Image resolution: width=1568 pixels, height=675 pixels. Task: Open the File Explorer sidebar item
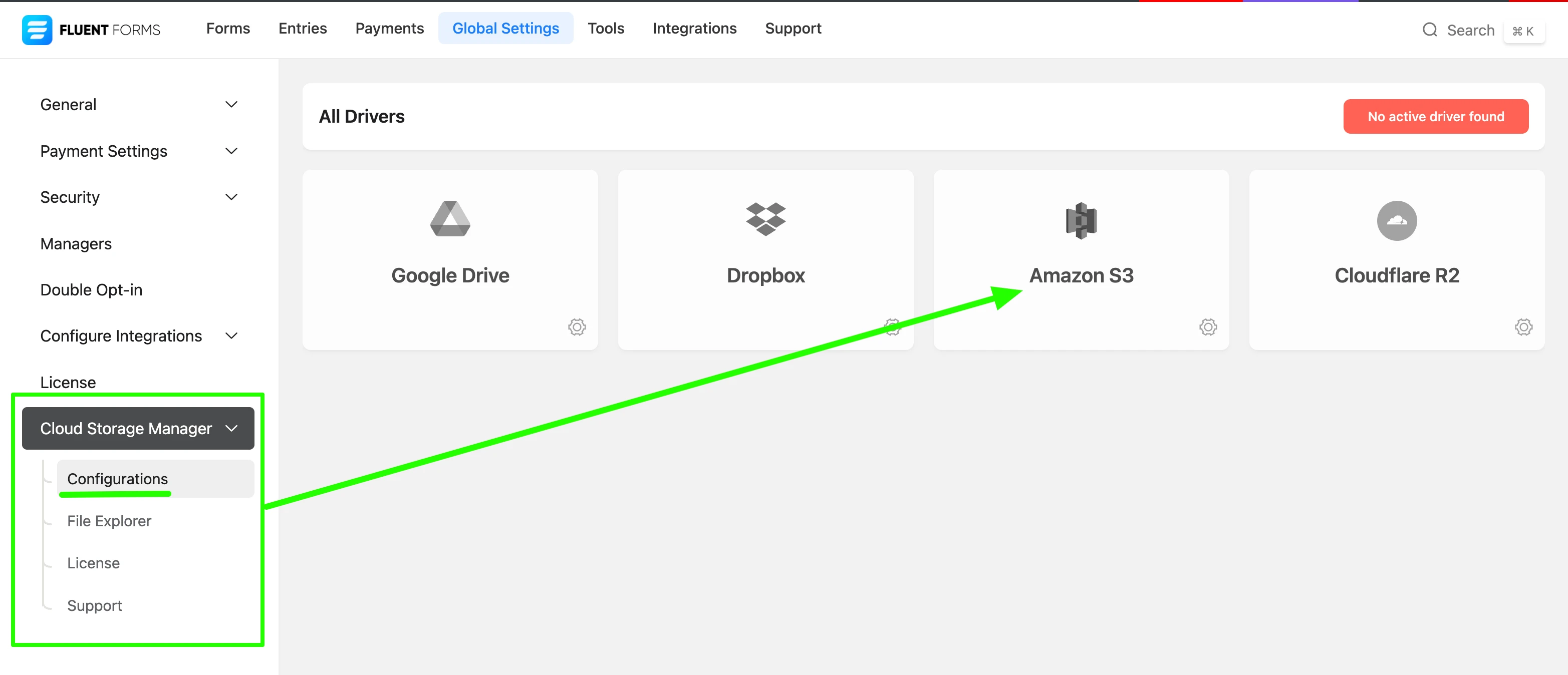coord(109,521)
